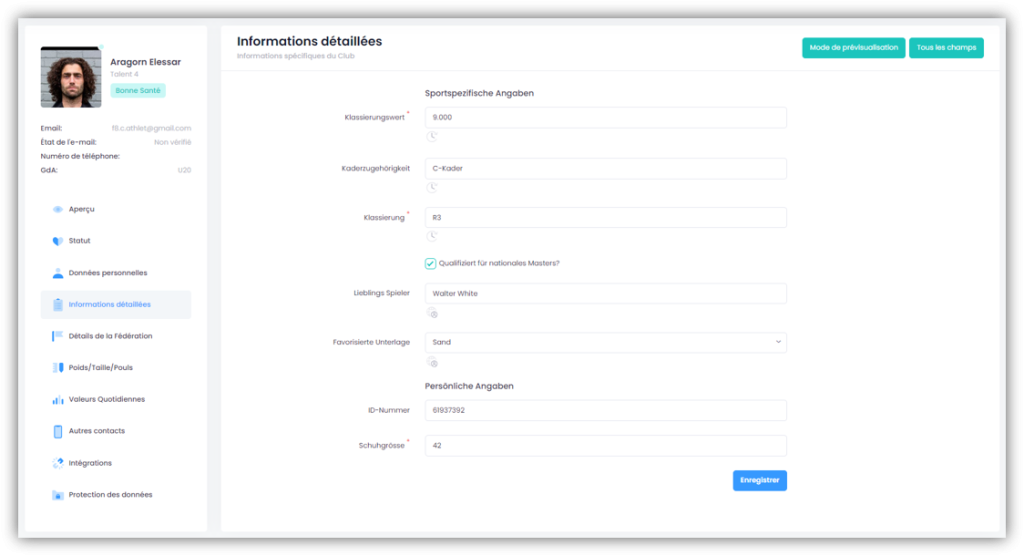Click the history clock icon under Klassierungswert
Viewport: 1024px width, 556px height.
[x=432, y=136]
